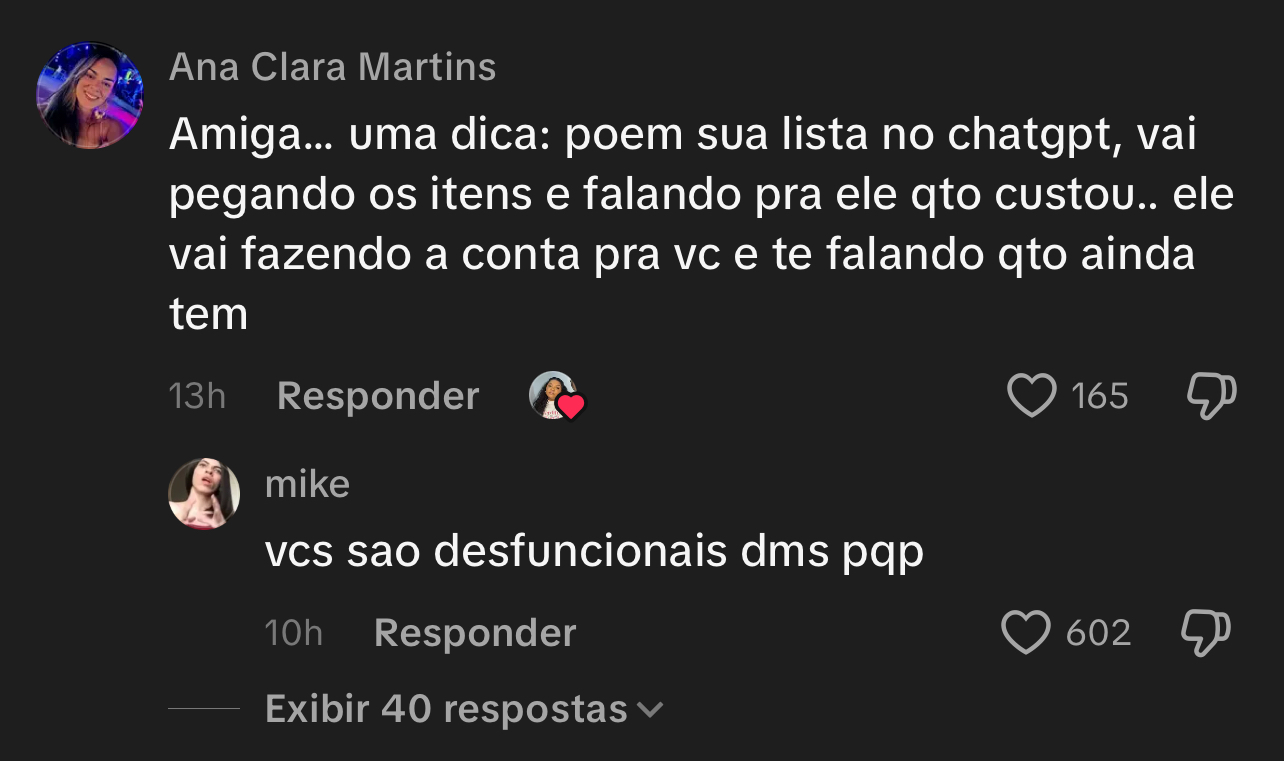Open Ana Clara Martins username link
This screenshot has height=761, width=1284.
(x=332, y=67)
